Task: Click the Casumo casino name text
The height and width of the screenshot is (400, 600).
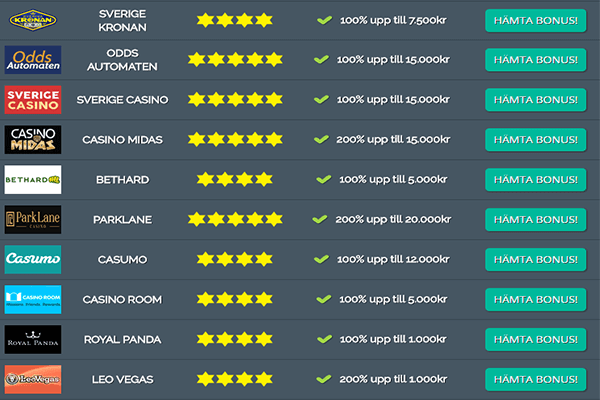Action: [x=125, y=260]
